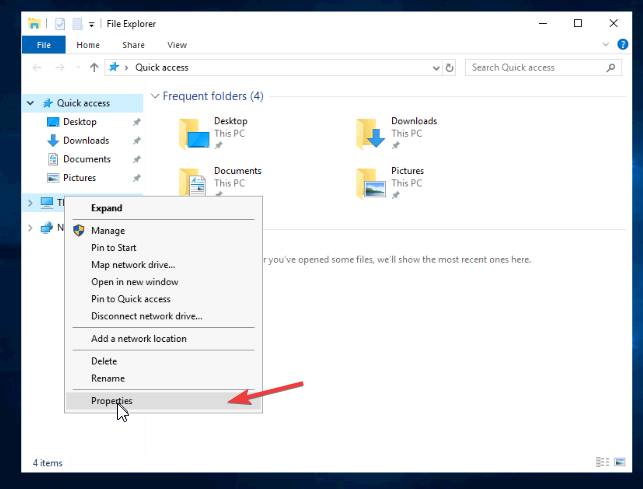The image size is (643, 489).
Task: Select the Documents folder icon in Frequent folders
Action: point(193,182)
